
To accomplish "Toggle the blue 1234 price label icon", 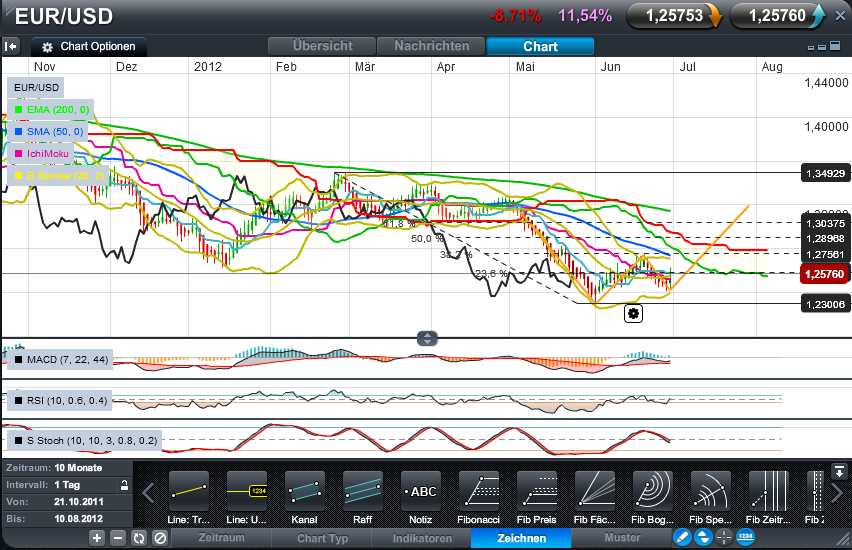I will 745,538.
